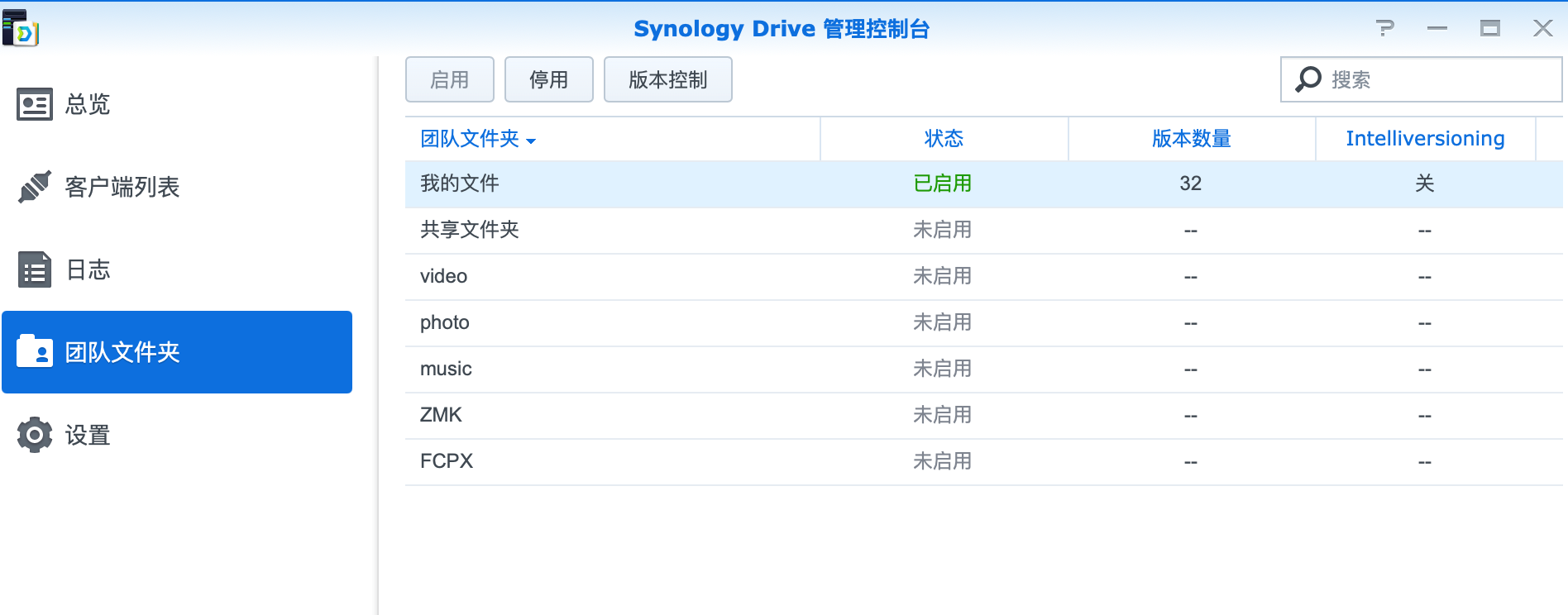Click version count 32 cell
This screenshot has width=1568, height=615.
point(1191,184)
